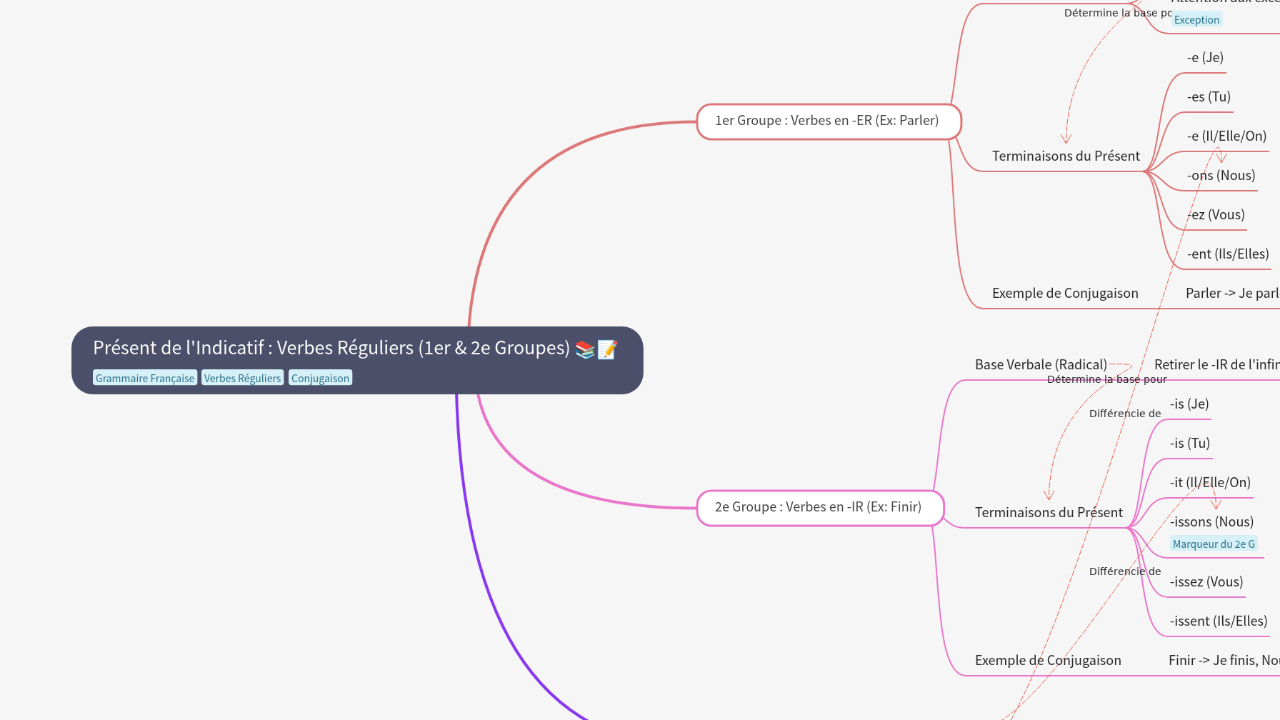The width and height of the screenshot is (1280, 720).
Task: Select the 'Grammaire Française' tag
Action: click(144, 377)
